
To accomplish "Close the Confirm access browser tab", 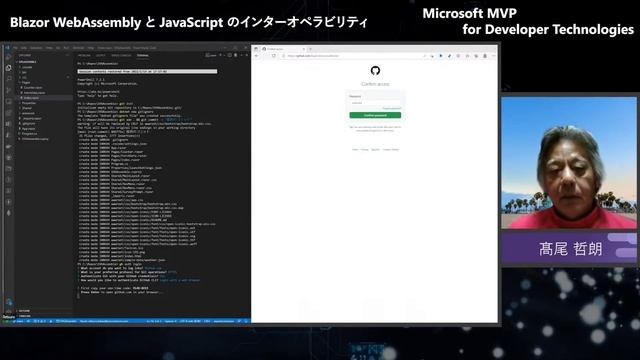I will (x=304, y=49).
